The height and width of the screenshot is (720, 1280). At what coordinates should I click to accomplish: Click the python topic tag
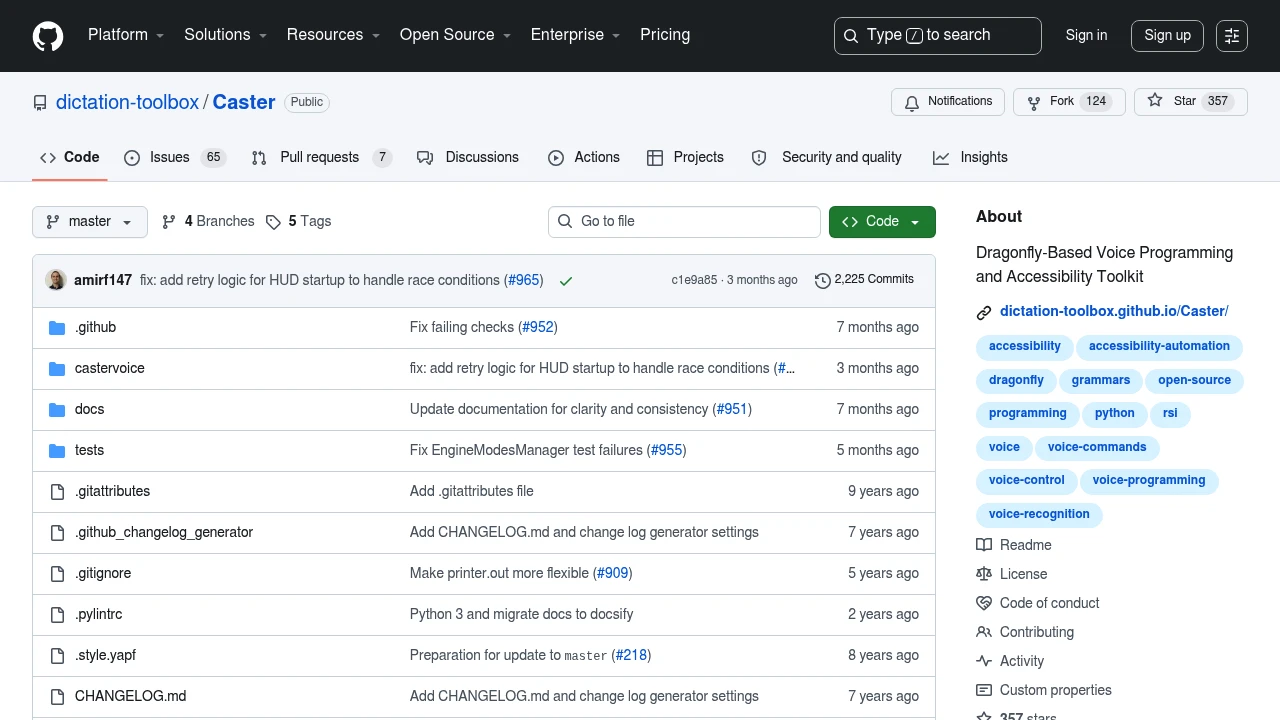coord(1114,414)
